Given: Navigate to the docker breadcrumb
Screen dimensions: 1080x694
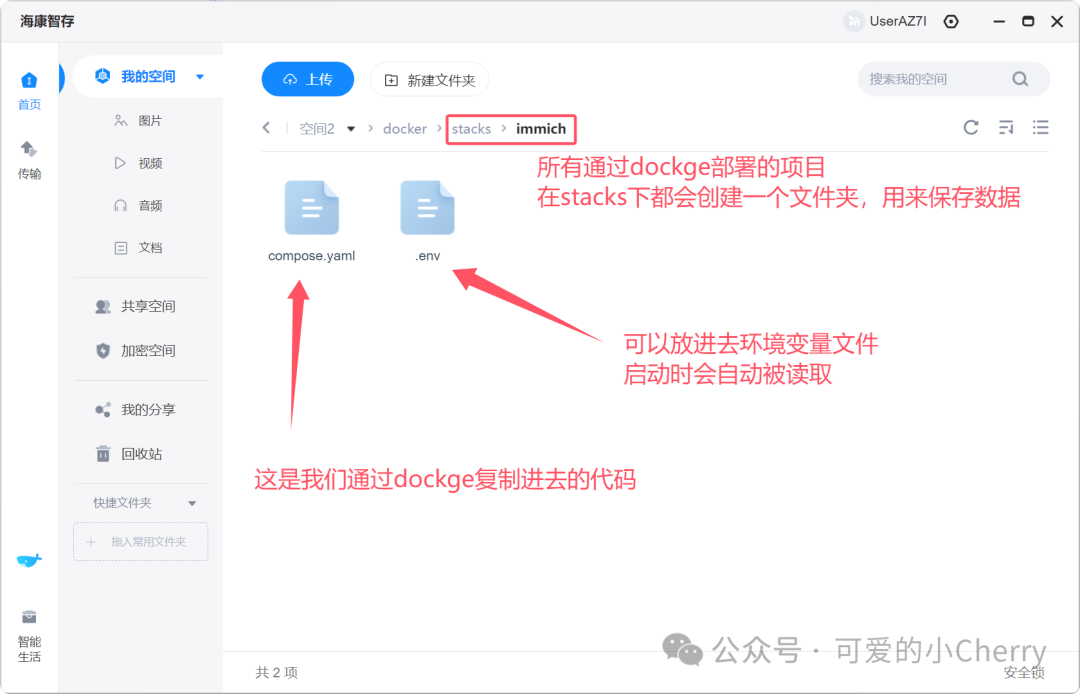Looking at the screenshot, I should (x=405, y=129).
